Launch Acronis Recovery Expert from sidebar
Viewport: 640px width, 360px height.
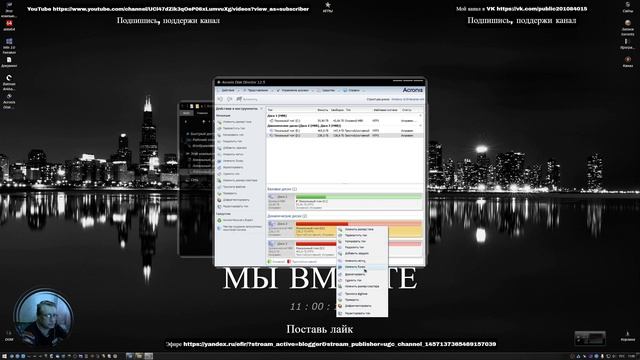pos(238,220)
